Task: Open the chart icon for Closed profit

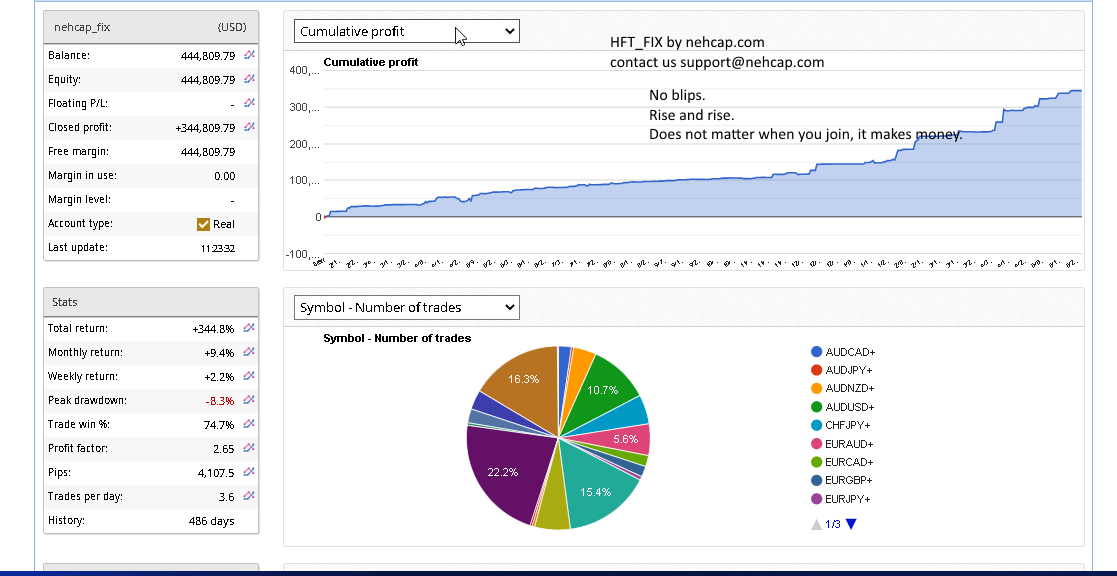Action: click(250, 127)
